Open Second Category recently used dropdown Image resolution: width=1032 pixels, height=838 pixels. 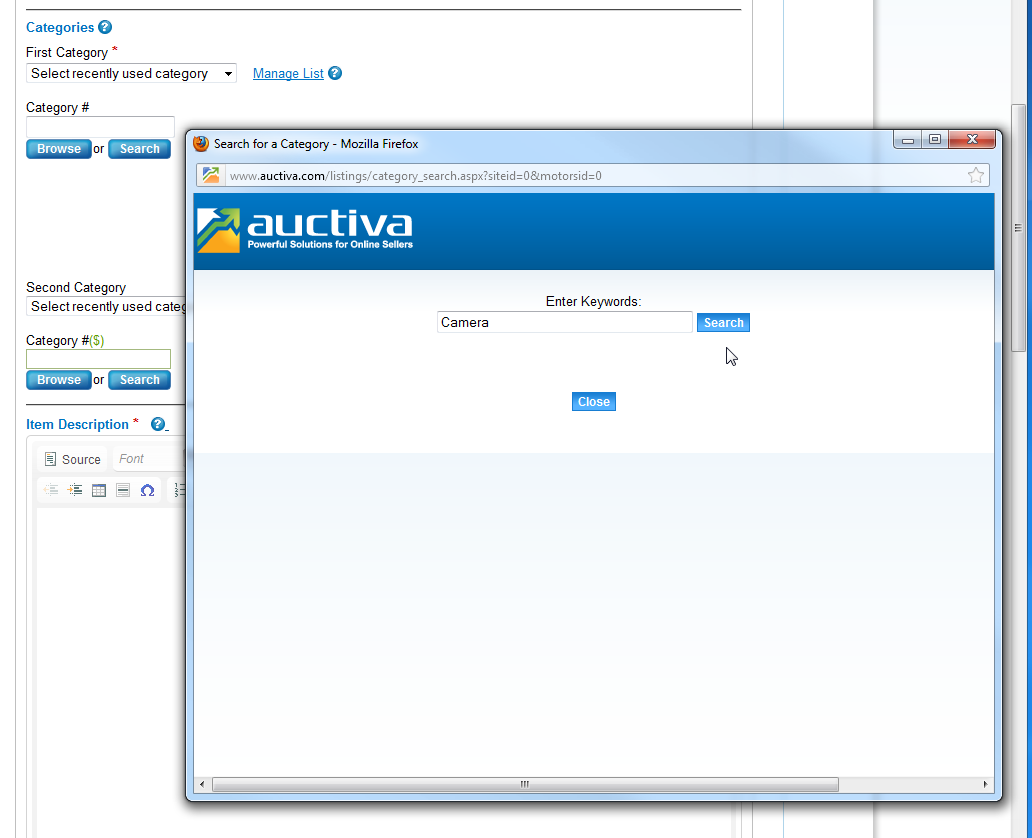106,306
